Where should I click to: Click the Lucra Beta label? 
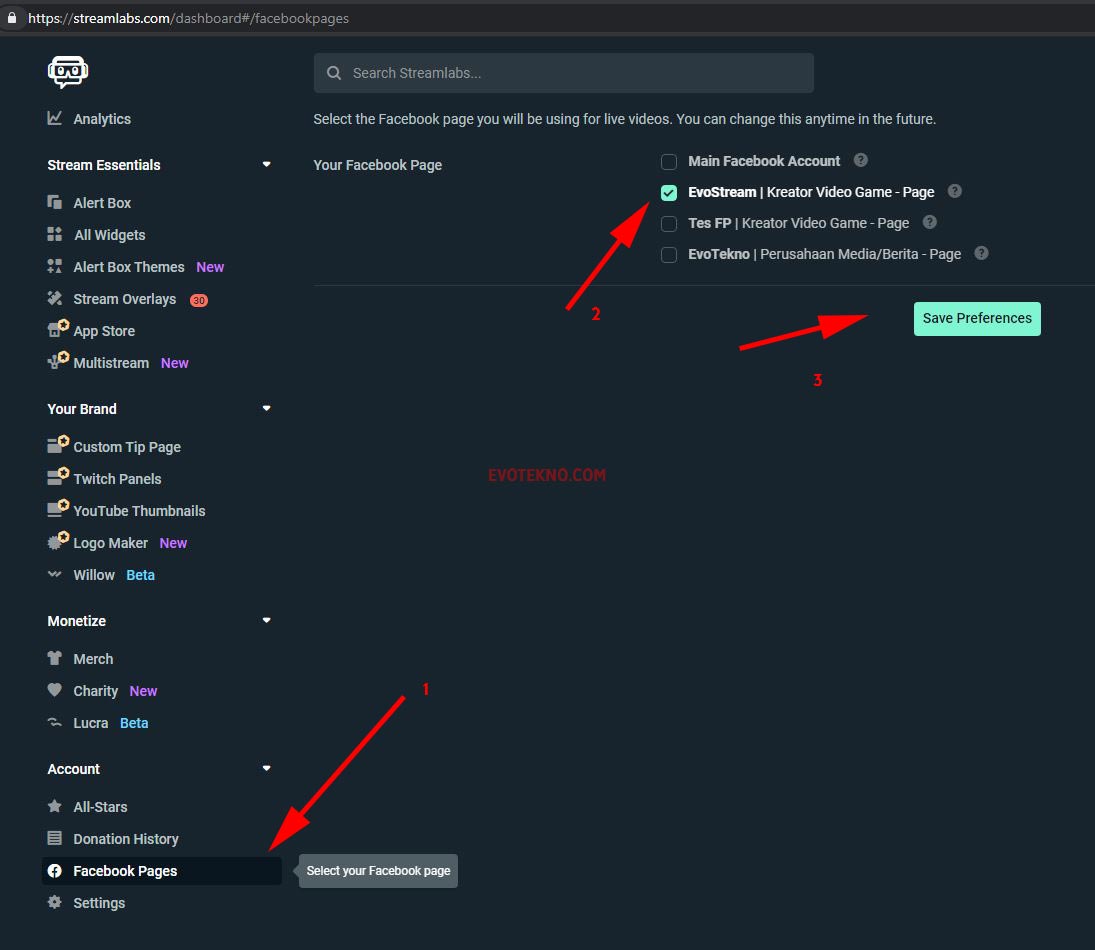click(134, 723)
